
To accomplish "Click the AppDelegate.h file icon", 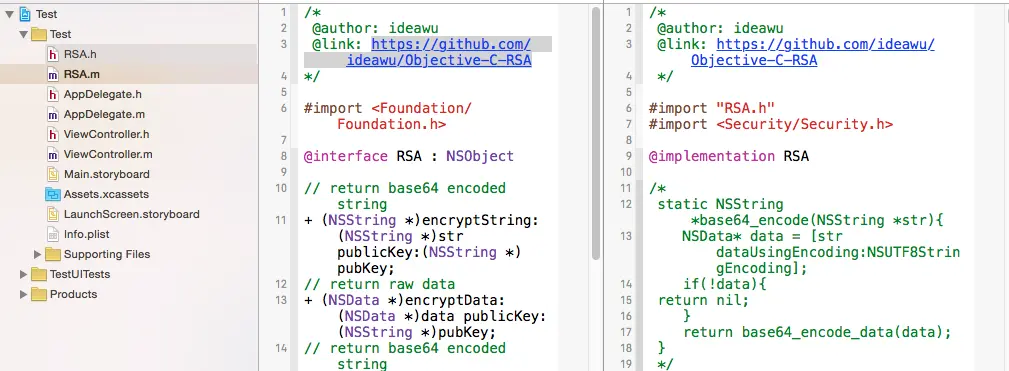I will (53, 95).
